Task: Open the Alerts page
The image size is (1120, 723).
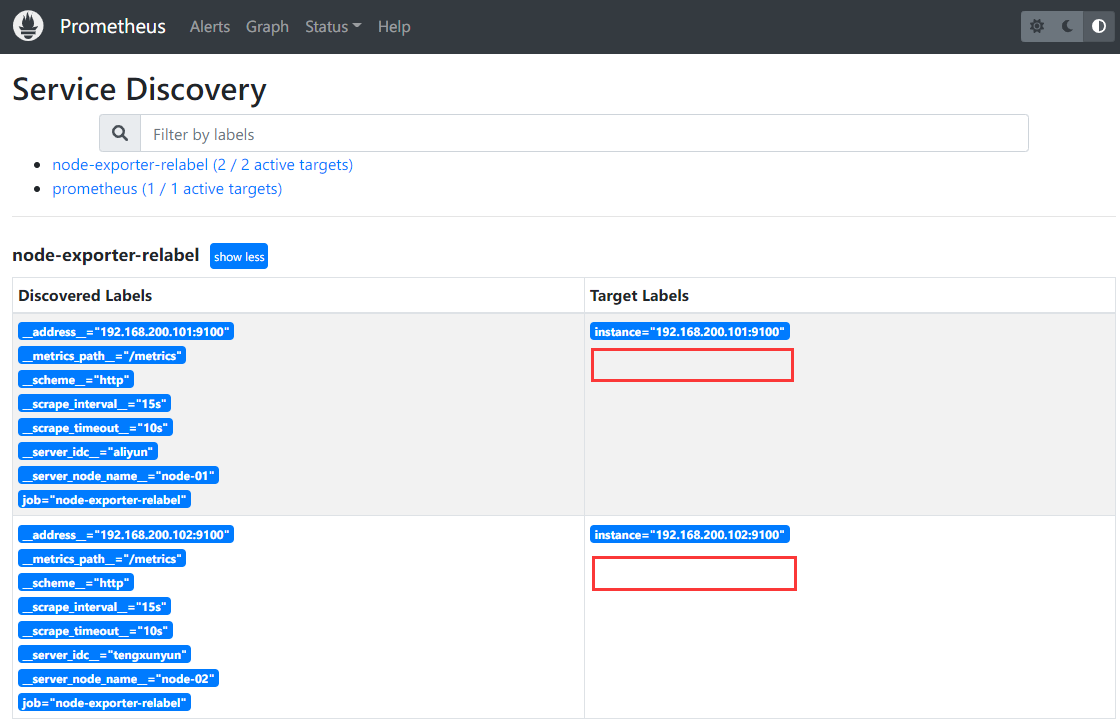Action: pyautogui.click(x=210, y=26)
